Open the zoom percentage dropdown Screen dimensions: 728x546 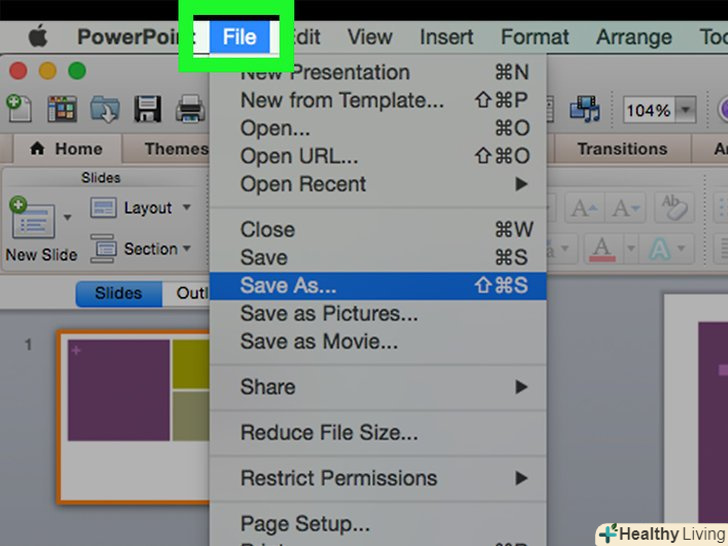tap(686, 109)
